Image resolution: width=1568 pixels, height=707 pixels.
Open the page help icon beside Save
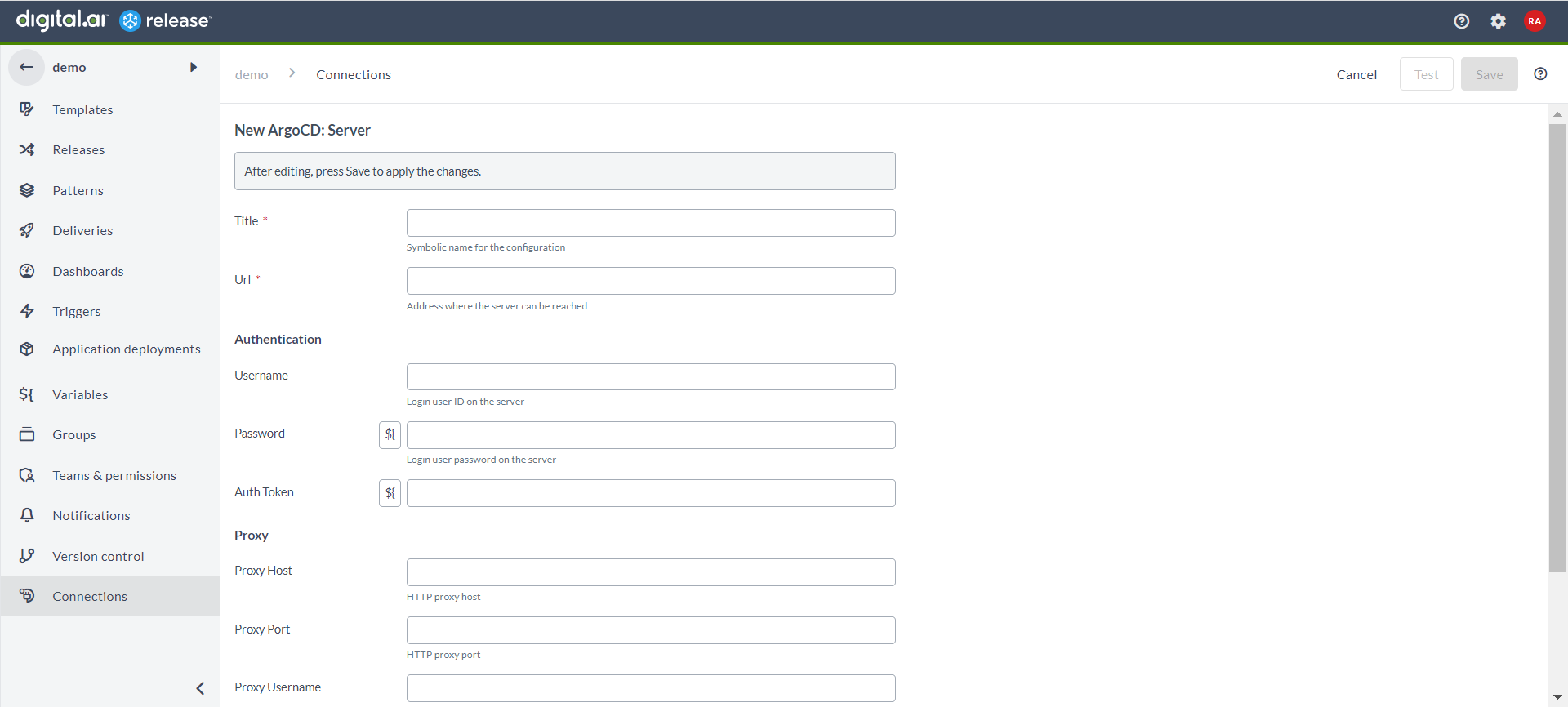[1540, 73]
